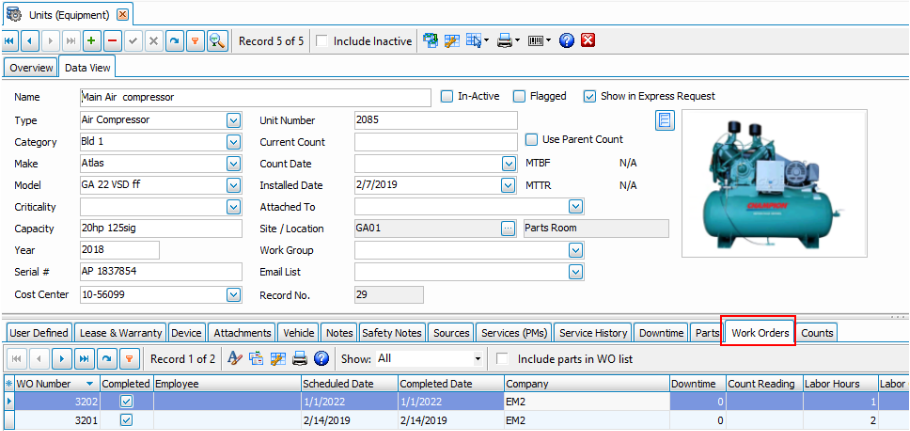Toggle the Flagged checkbox
Viewport: 910px width, 431px height.
tap(519, 96)
